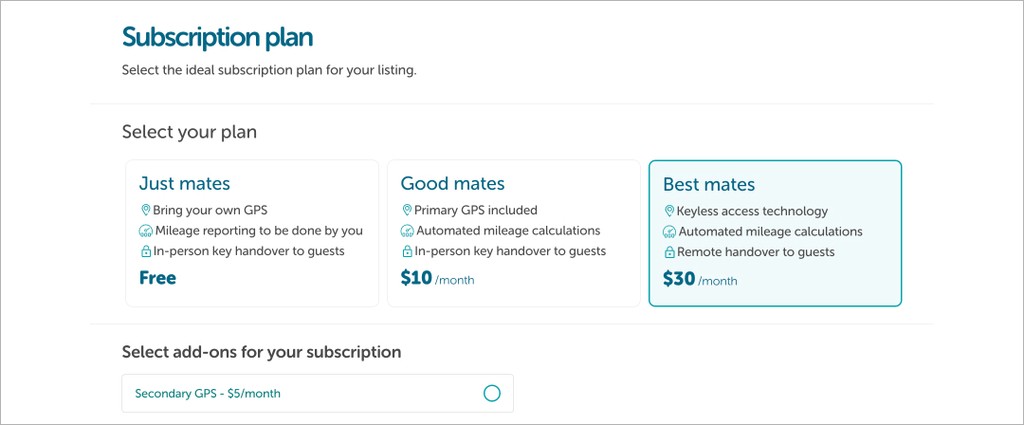
Task: Click the gauge icon in Best mates card
Action: 669,232
